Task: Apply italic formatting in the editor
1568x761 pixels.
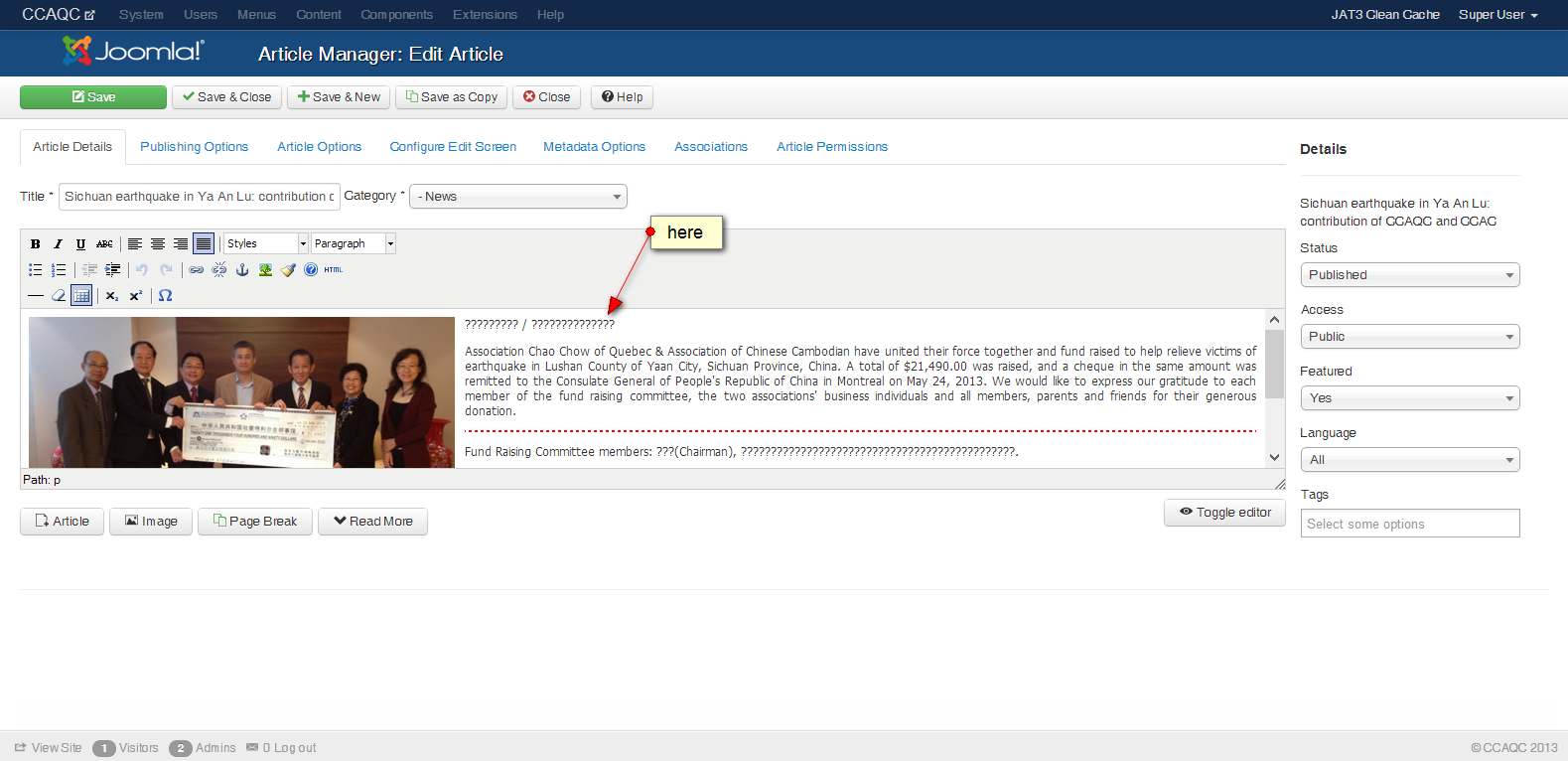Action: pyautogui.click(x=58, y=243)
